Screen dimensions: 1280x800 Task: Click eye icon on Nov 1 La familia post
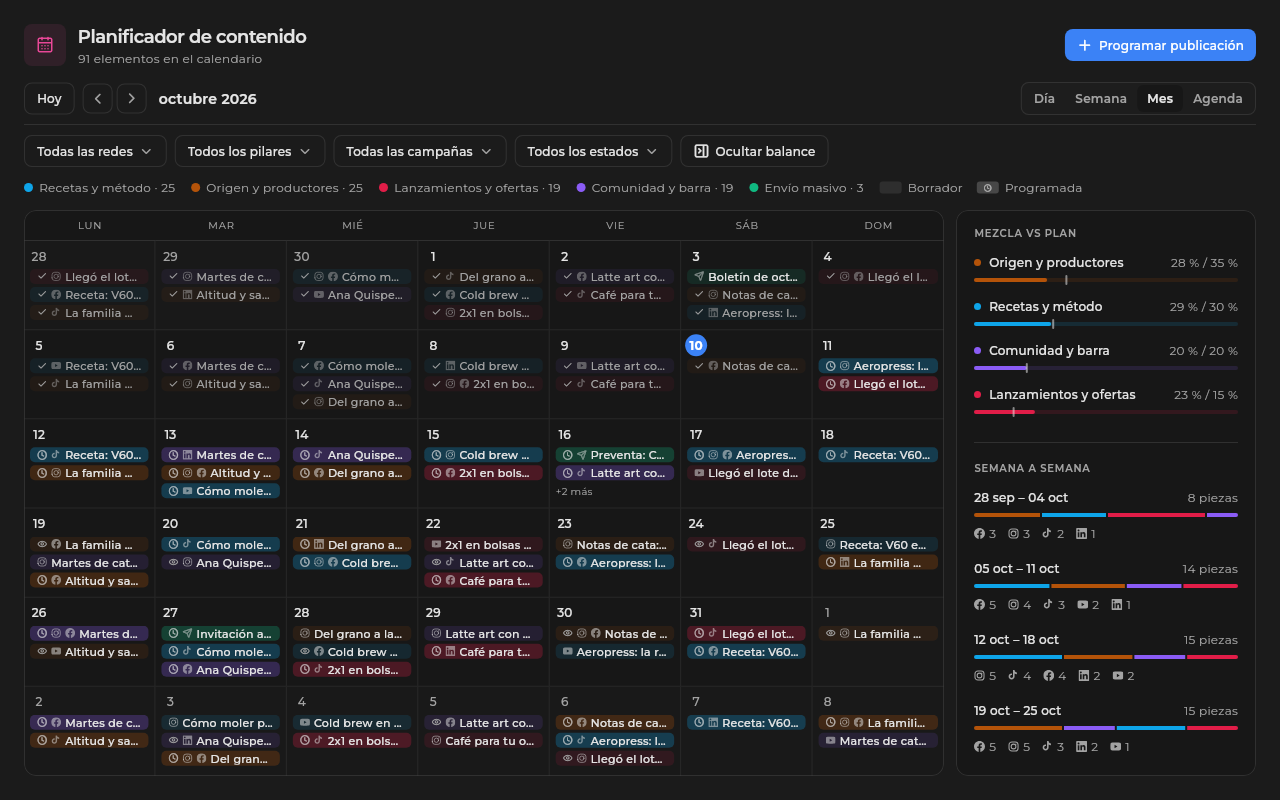pos(829,634)
